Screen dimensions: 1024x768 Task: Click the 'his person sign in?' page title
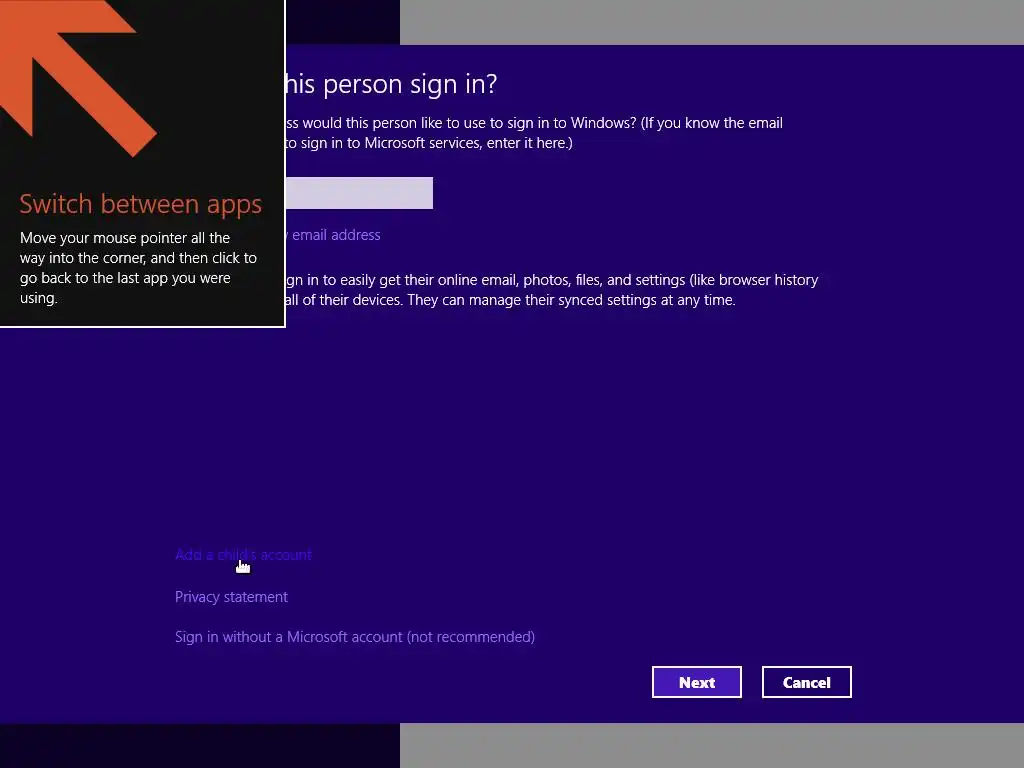[x=391, y=84]
